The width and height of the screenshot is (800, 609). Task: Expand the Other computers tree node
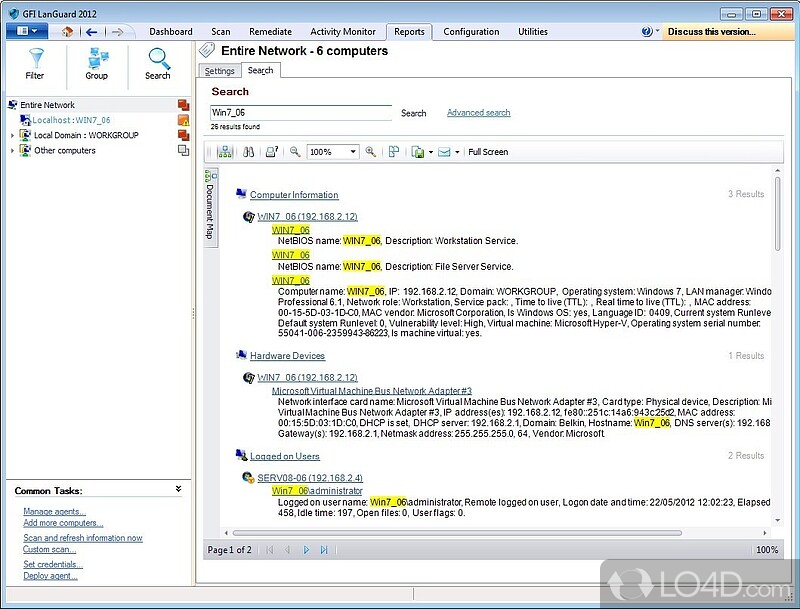13,151
